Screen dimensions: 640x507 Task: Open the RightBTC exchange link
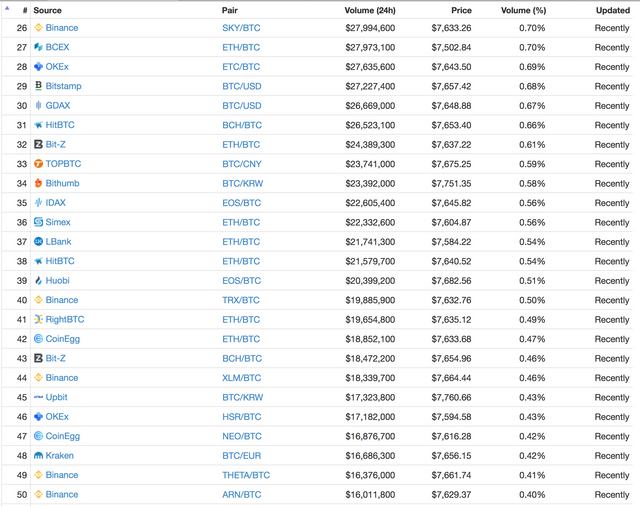click(65, 319)
